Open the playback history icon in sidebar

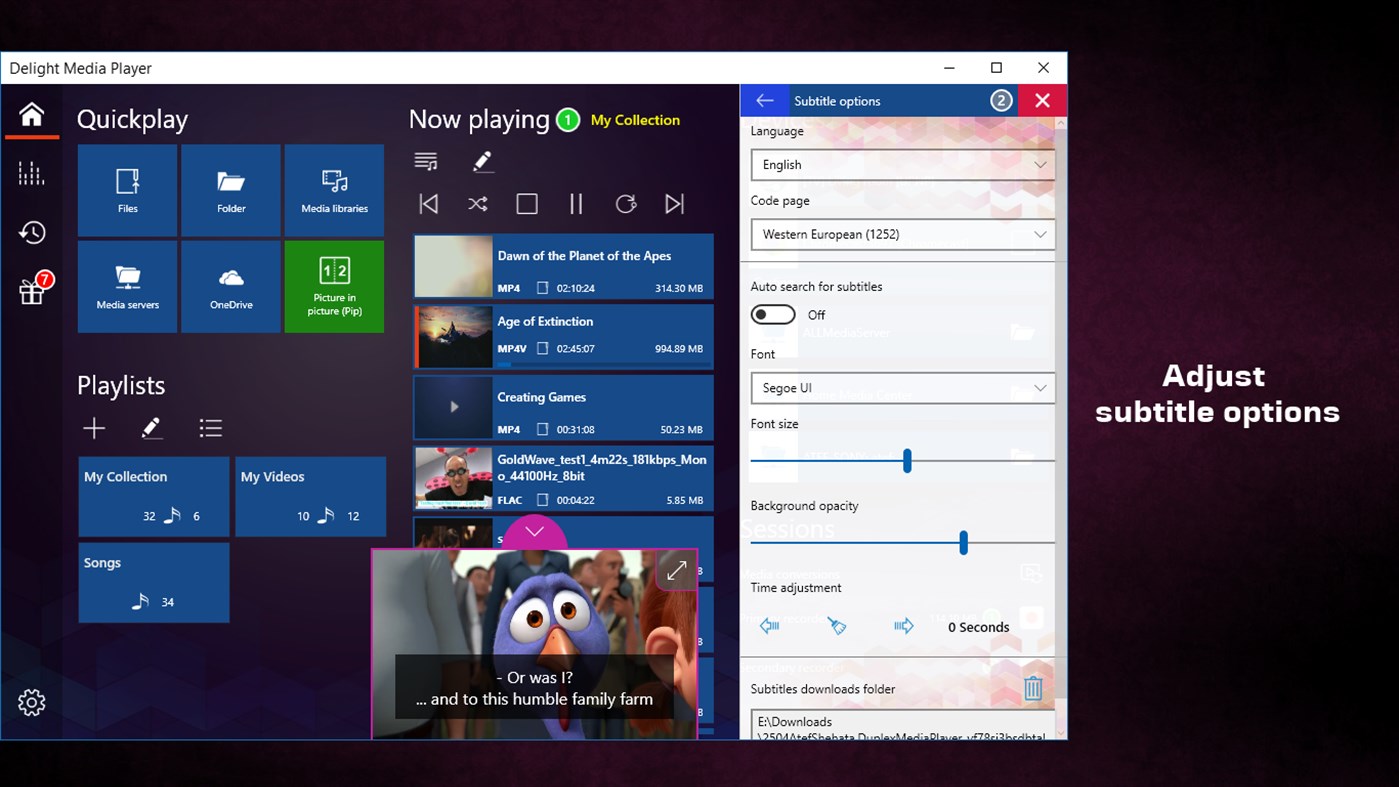[31, 232]
